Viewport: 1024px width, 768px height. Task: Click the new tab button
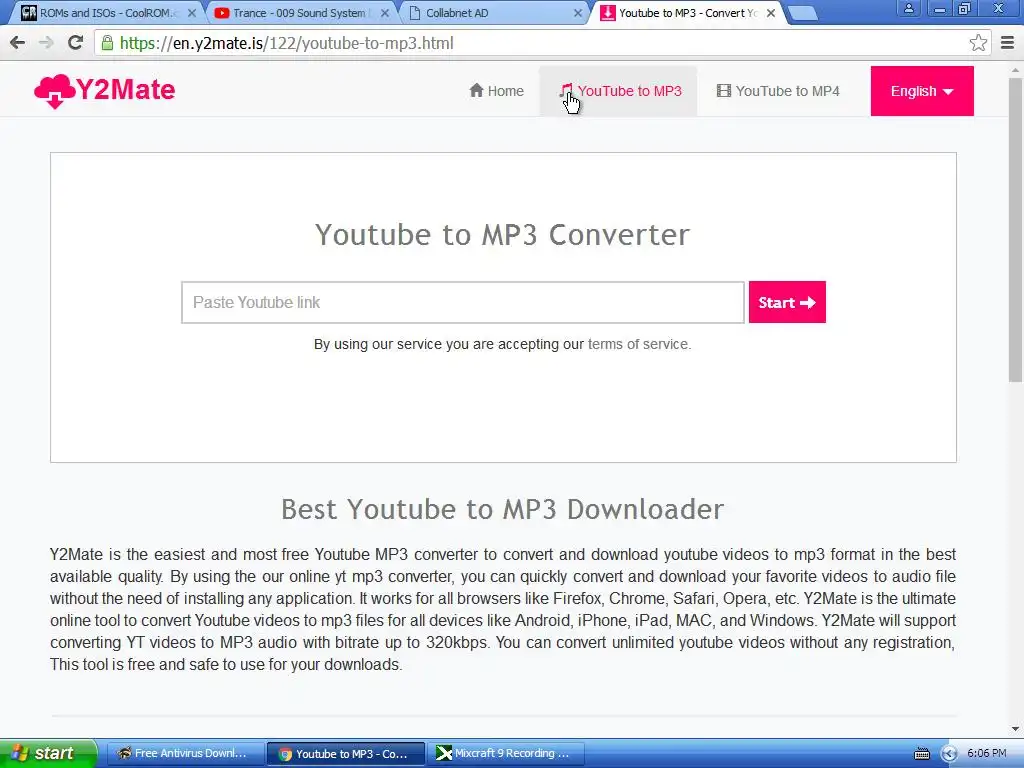pos(803,13)
